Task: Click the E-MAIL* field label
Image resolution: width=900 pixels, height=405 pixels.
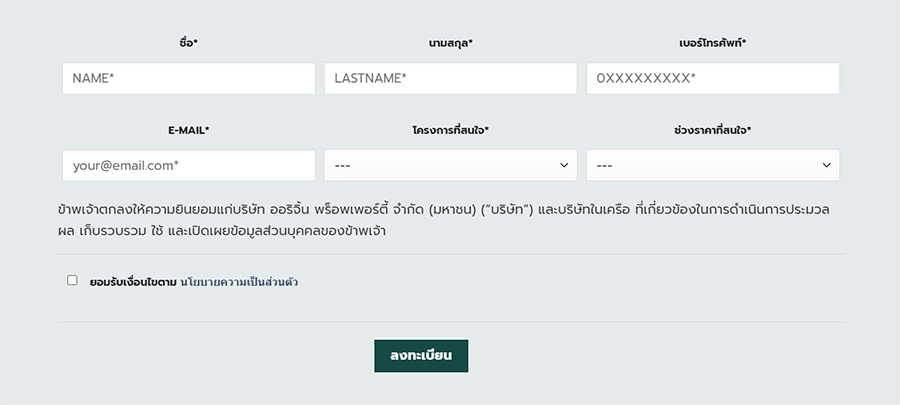Action: tap(188, 130)
